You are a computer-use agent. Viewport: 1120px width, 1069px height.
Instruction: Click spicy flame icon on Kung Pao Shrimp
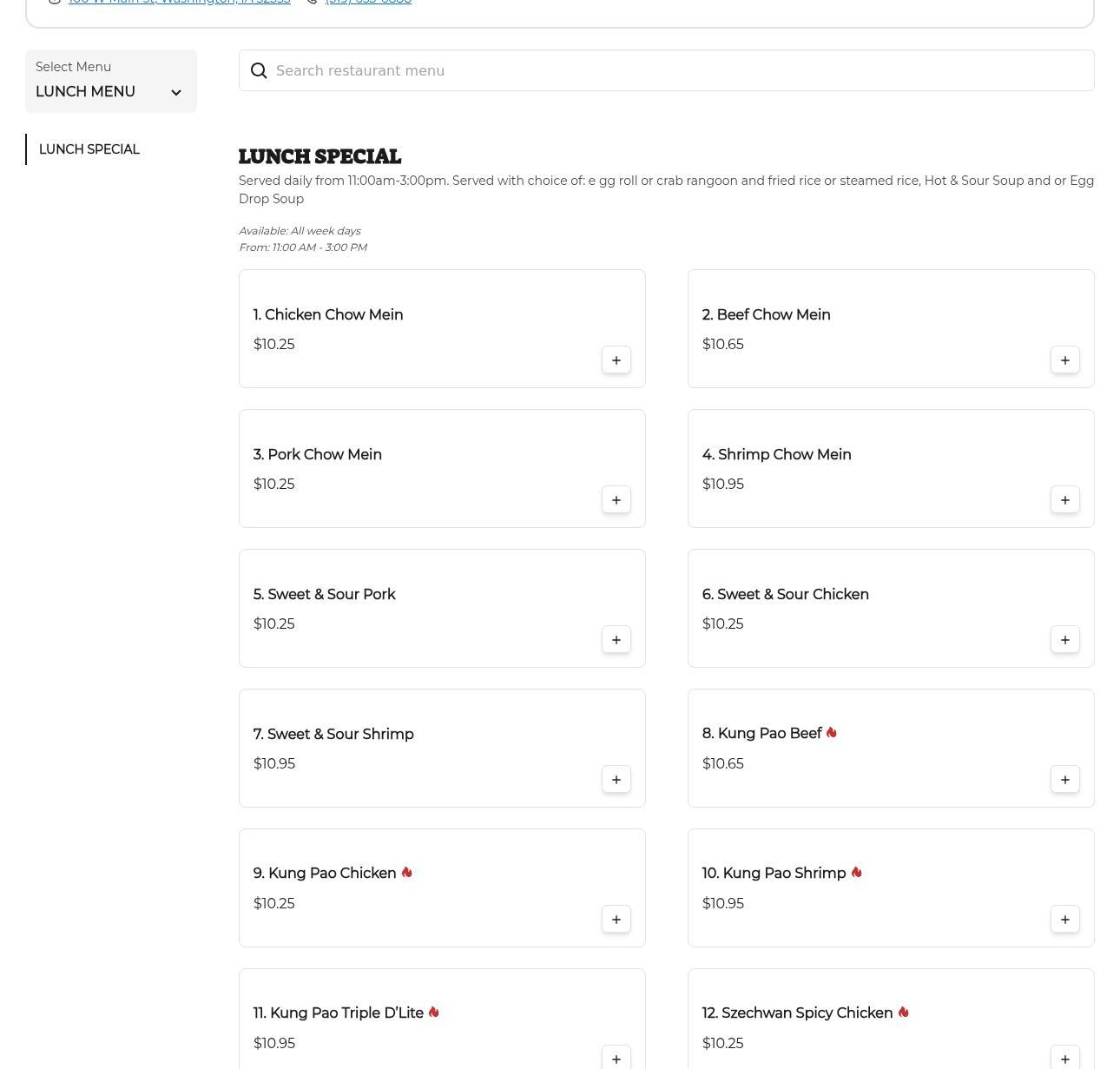856,873
